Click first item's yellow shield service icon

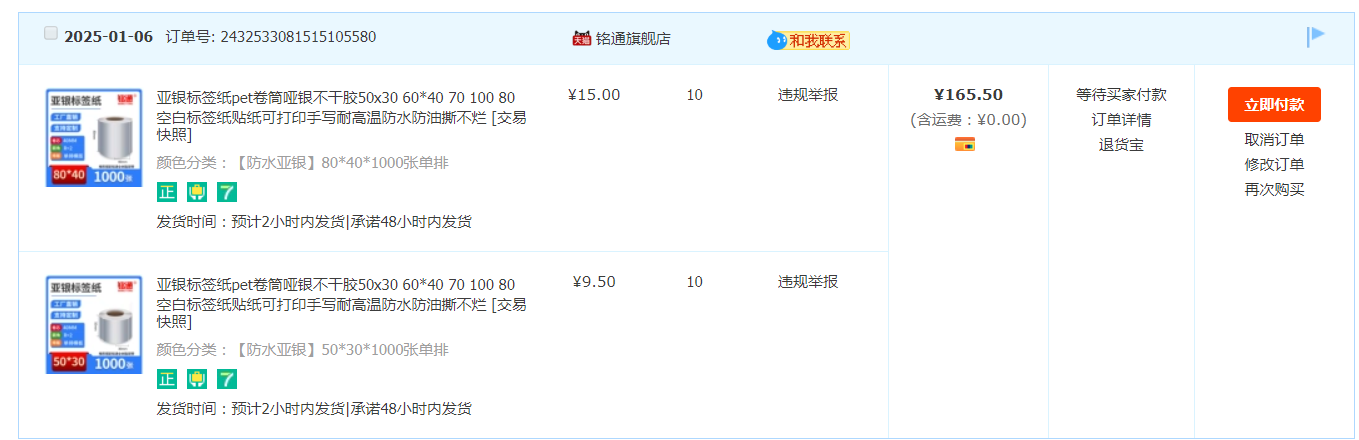197,192
